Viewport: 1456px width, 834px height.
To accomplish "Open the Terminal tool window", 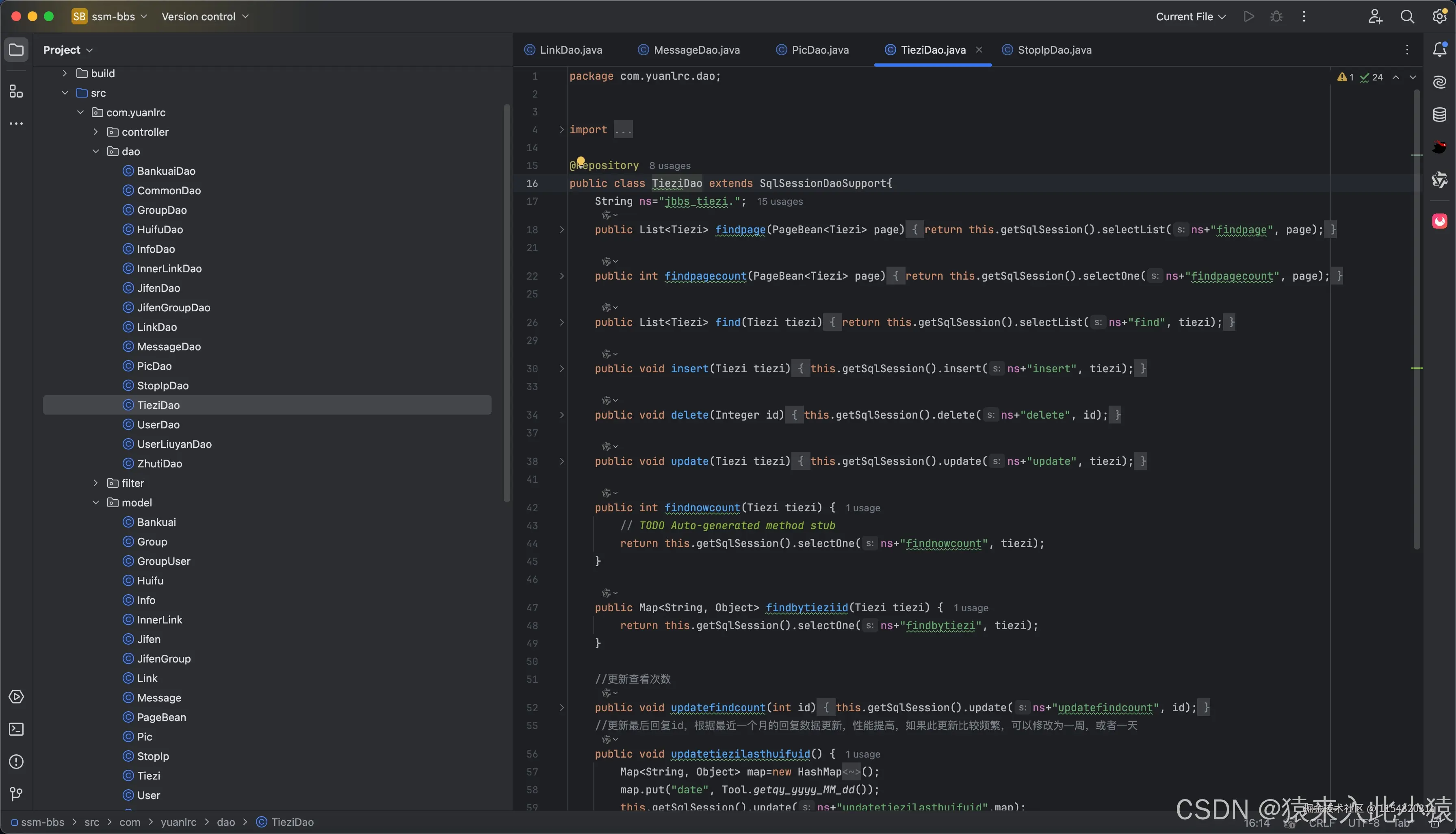I will [x=16, y=729].
